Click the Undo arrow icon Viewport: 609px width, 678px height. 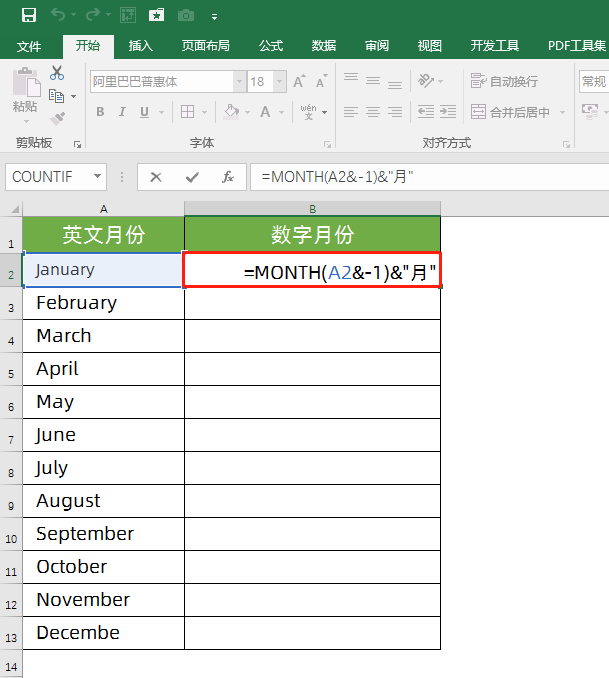pos(58,15)
